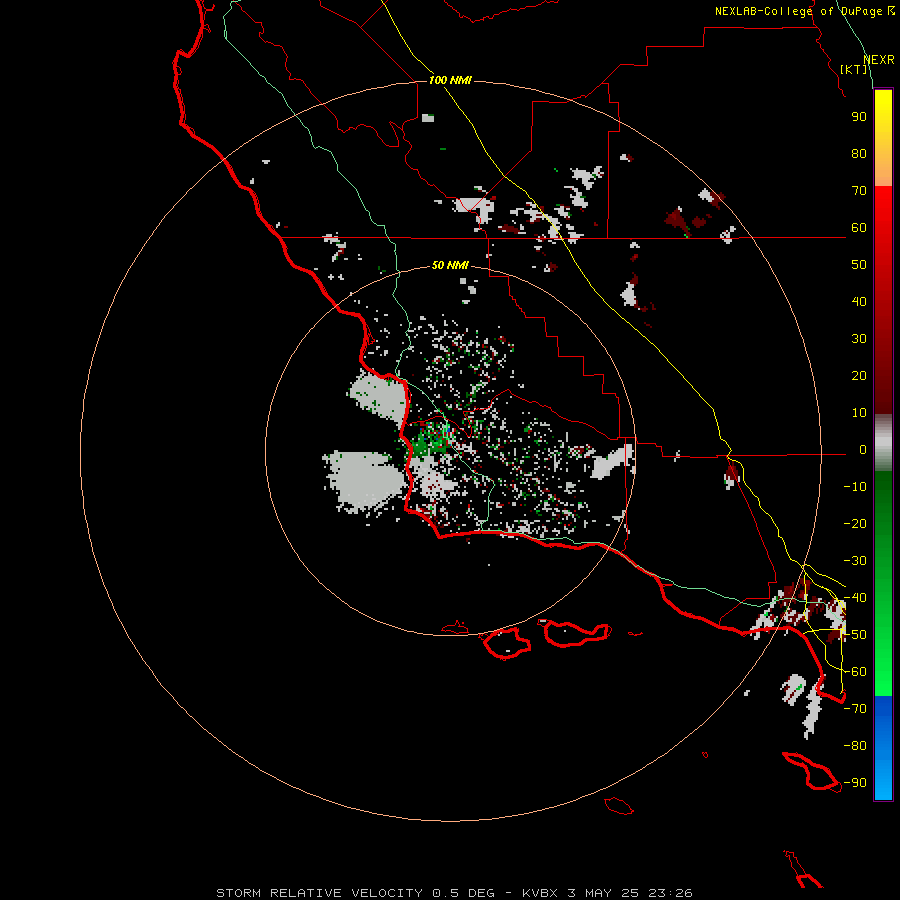Click the gray zero-velocity segment of the color bar

(x=883, y=443)
